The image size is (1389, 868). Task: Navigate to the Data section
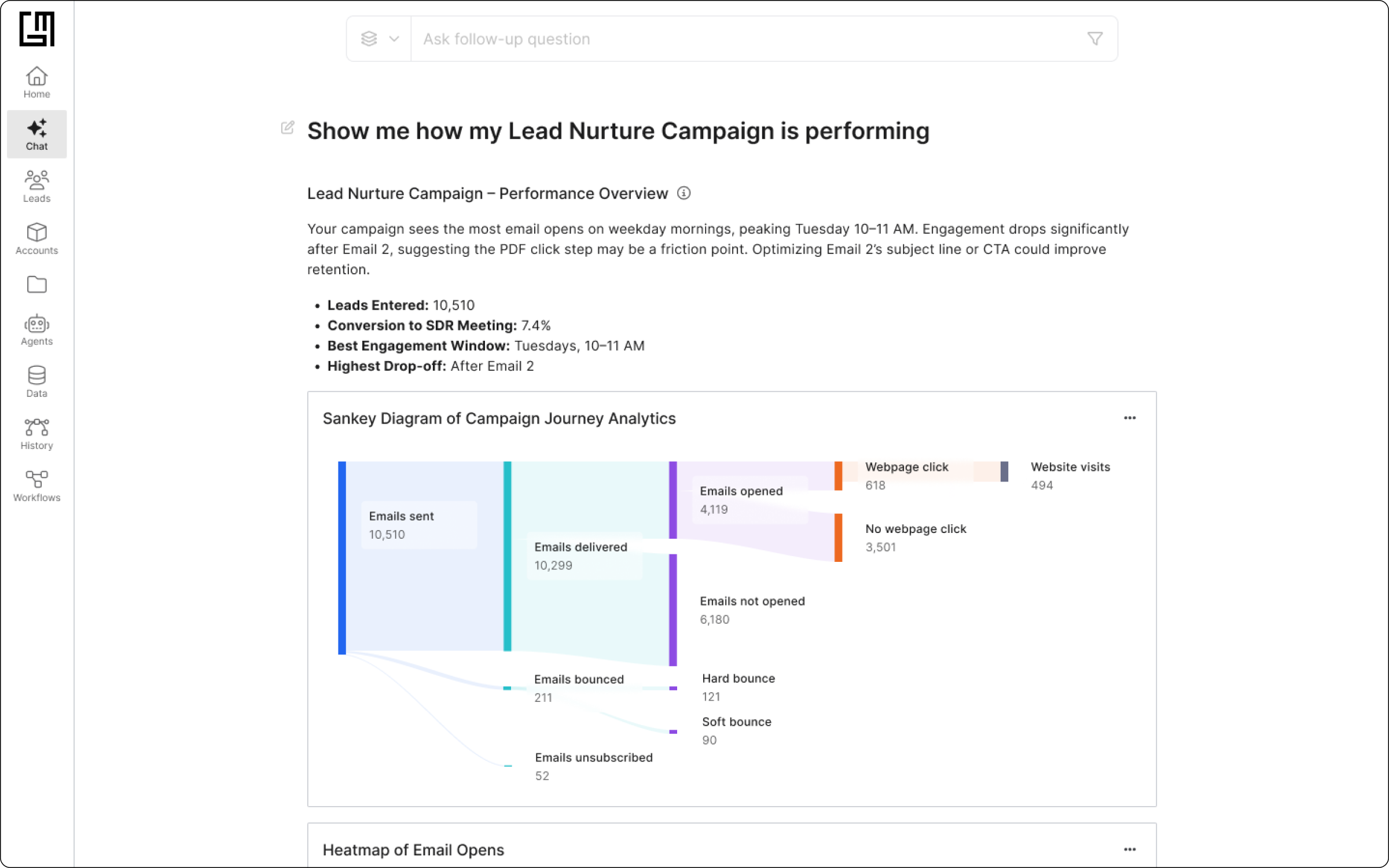(x=36, y=381)
